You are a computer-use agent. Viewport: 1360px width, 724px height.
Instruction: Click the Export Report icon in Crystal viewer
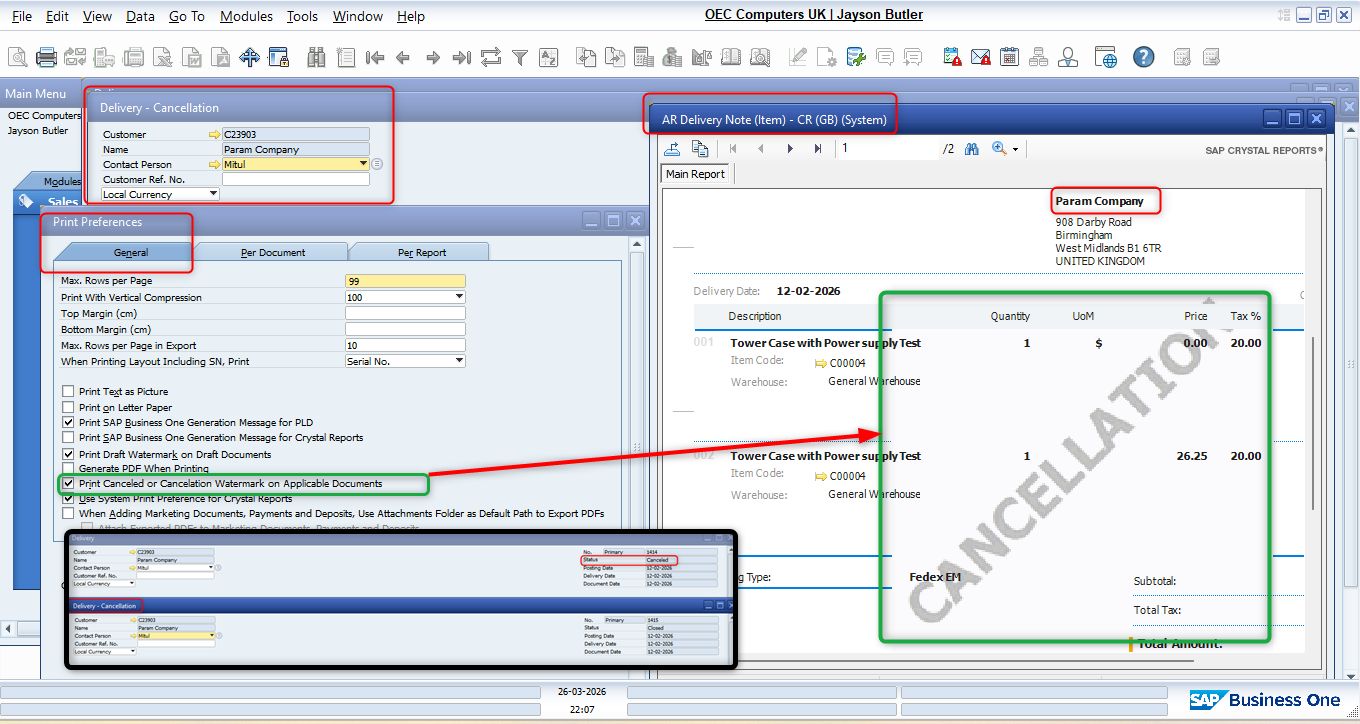click(x=672, y=148)
